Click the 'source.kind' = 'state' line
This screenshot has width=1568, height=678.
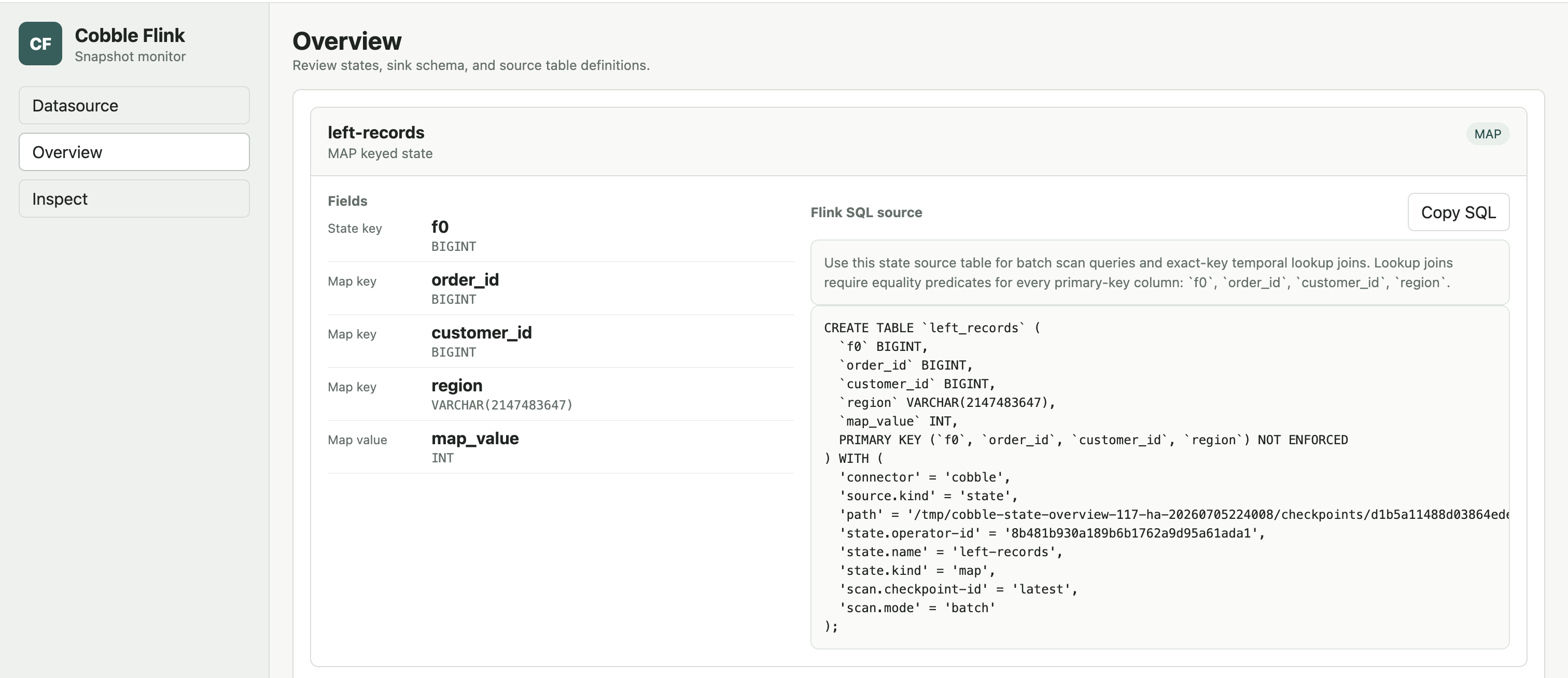(928, 496)
